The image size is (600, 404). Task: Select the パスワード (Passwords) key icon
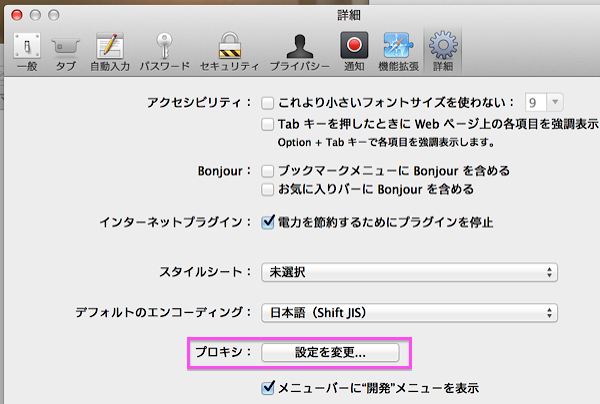165,52
